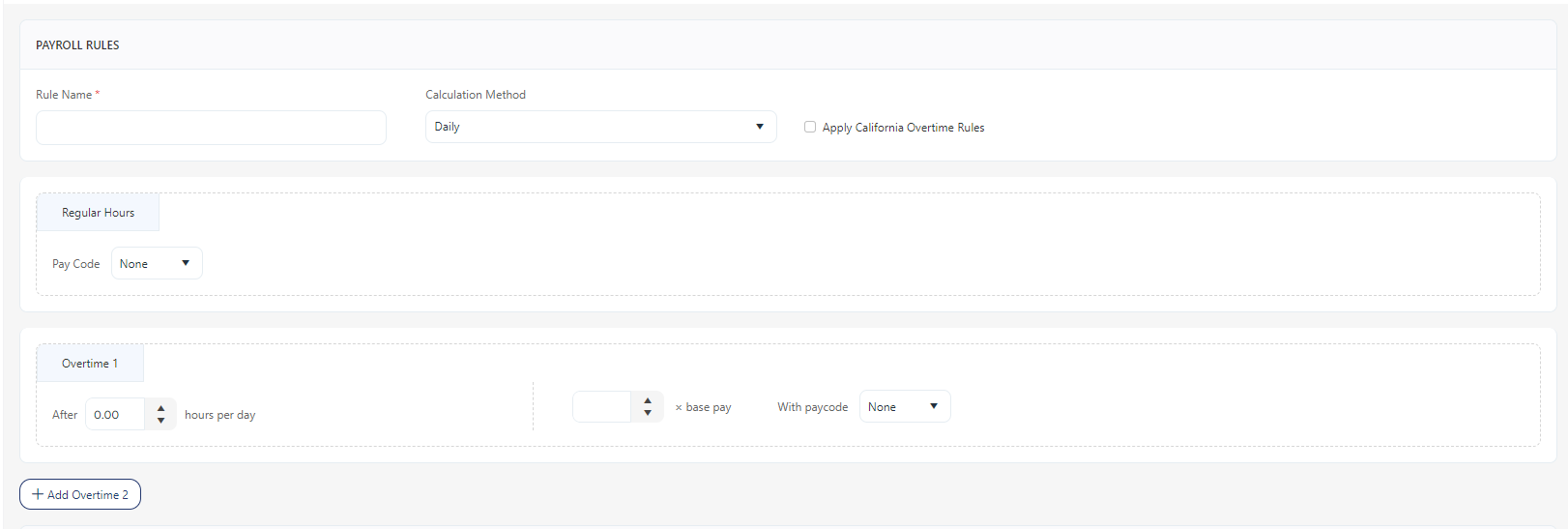The image size is (1568, 529).
Task: Click the Calculation Method dropdown caret
Action: (x=760, y=127)
